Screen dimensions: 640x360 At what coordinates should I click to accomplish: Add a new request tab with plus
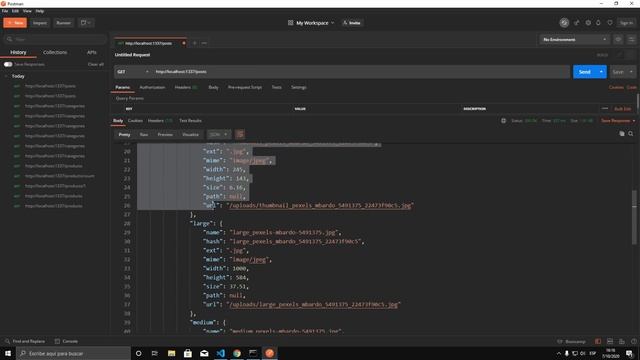195,43
